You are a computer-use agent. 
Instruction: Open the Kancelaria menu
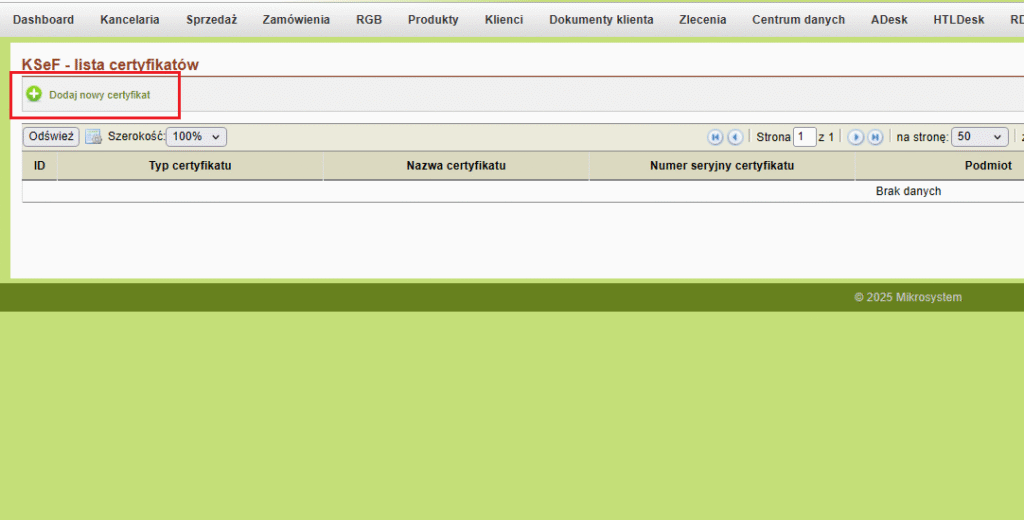pyautogui.click(x=130, y=20)
